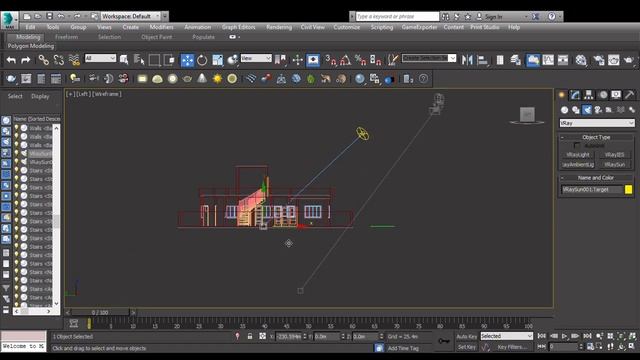The image size is (640, 360).
Task: Switch to the Object Paint ribbon tab
Action: click(156, 37)
